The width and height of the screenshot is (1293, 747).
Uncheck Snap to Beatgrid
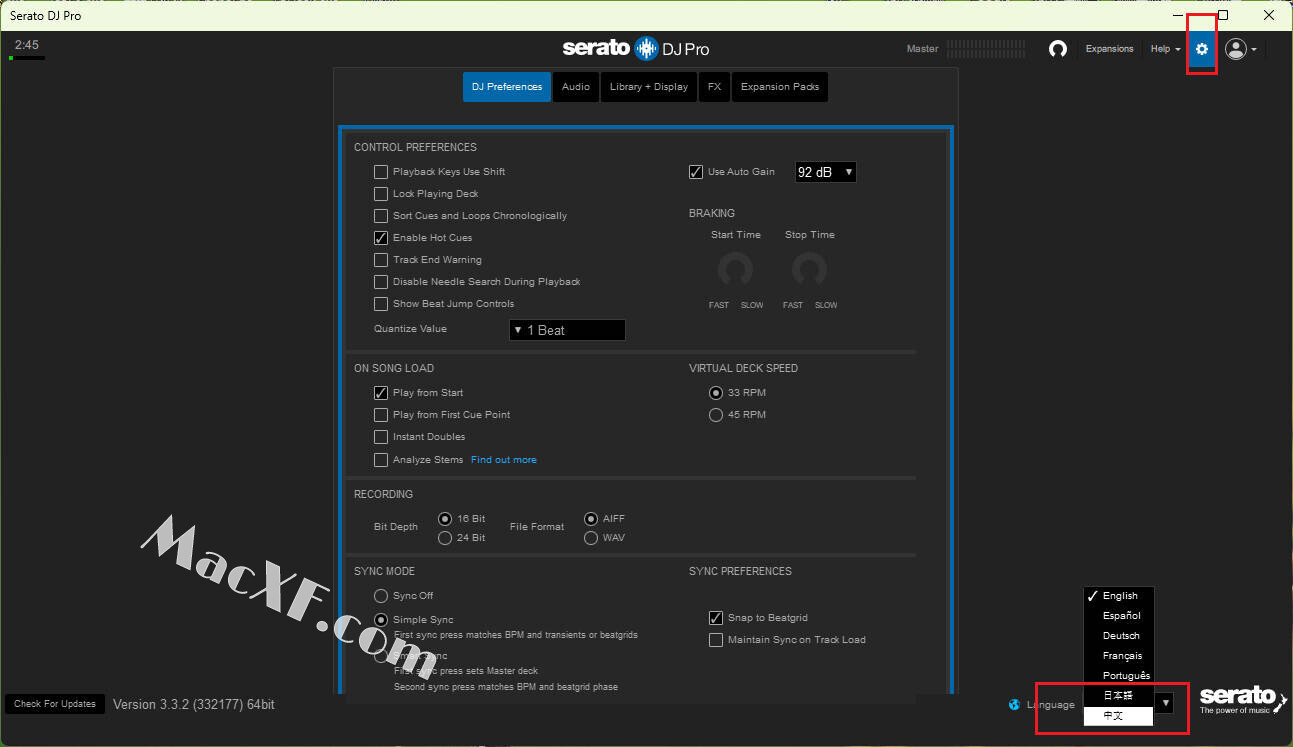click(x=716, y=618)
